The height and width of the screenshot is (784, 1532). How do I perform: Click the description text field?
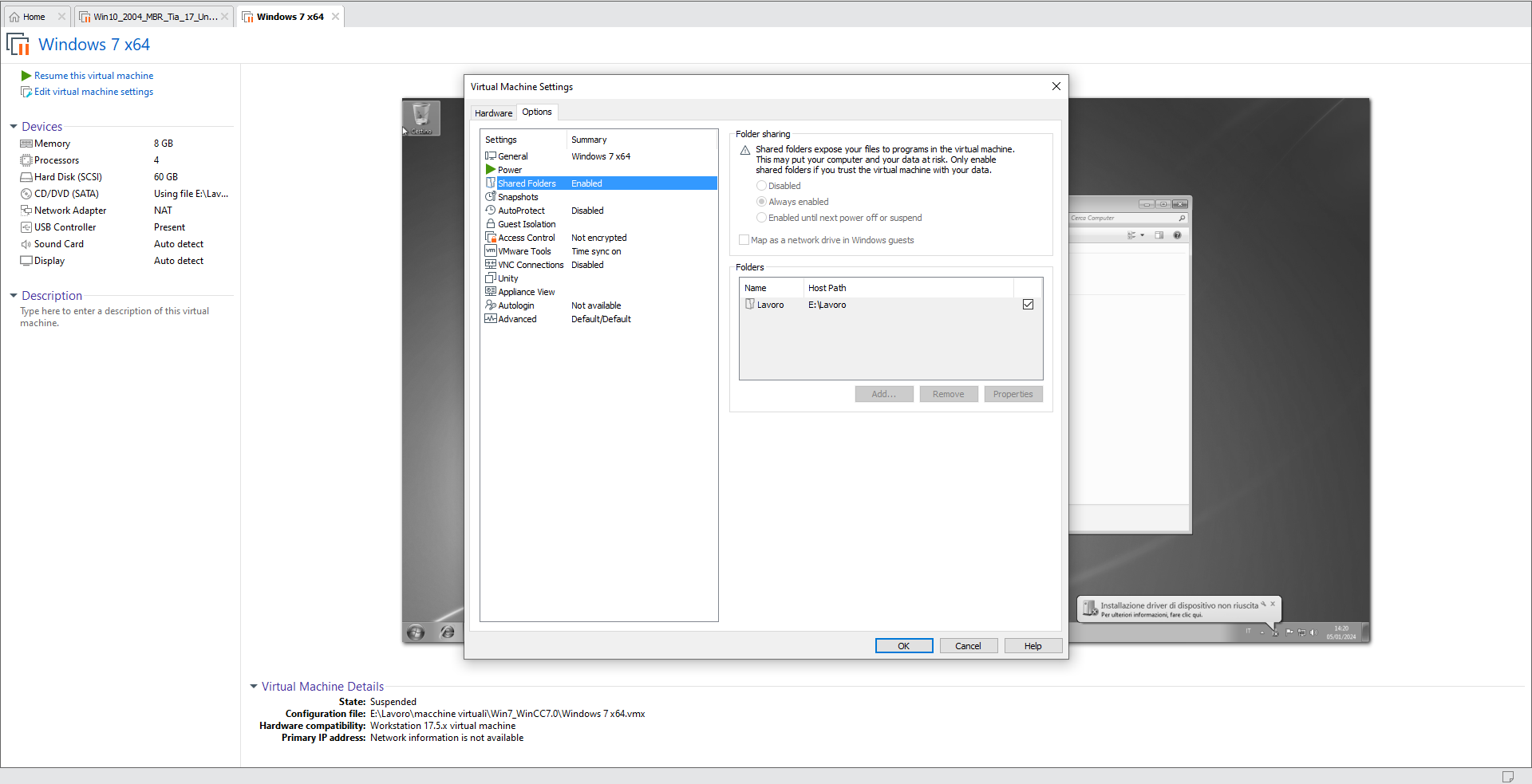115,317
